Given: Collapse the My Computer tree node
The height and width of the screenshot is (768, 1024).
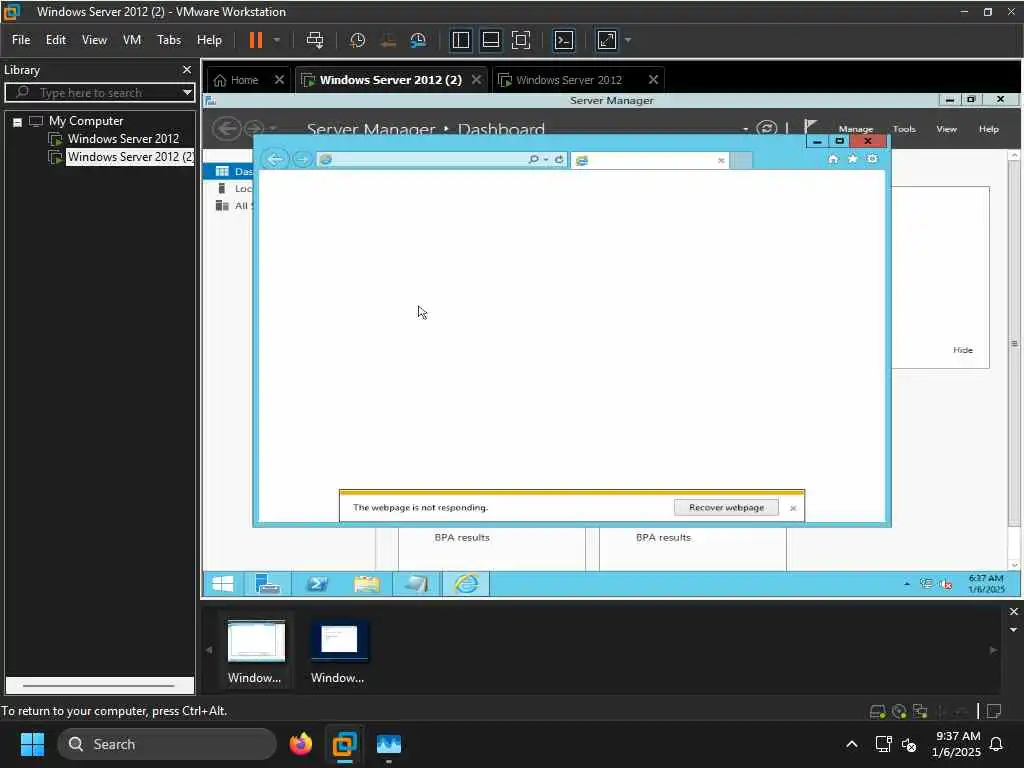Looking at the screenshot, I should point(18,122).
